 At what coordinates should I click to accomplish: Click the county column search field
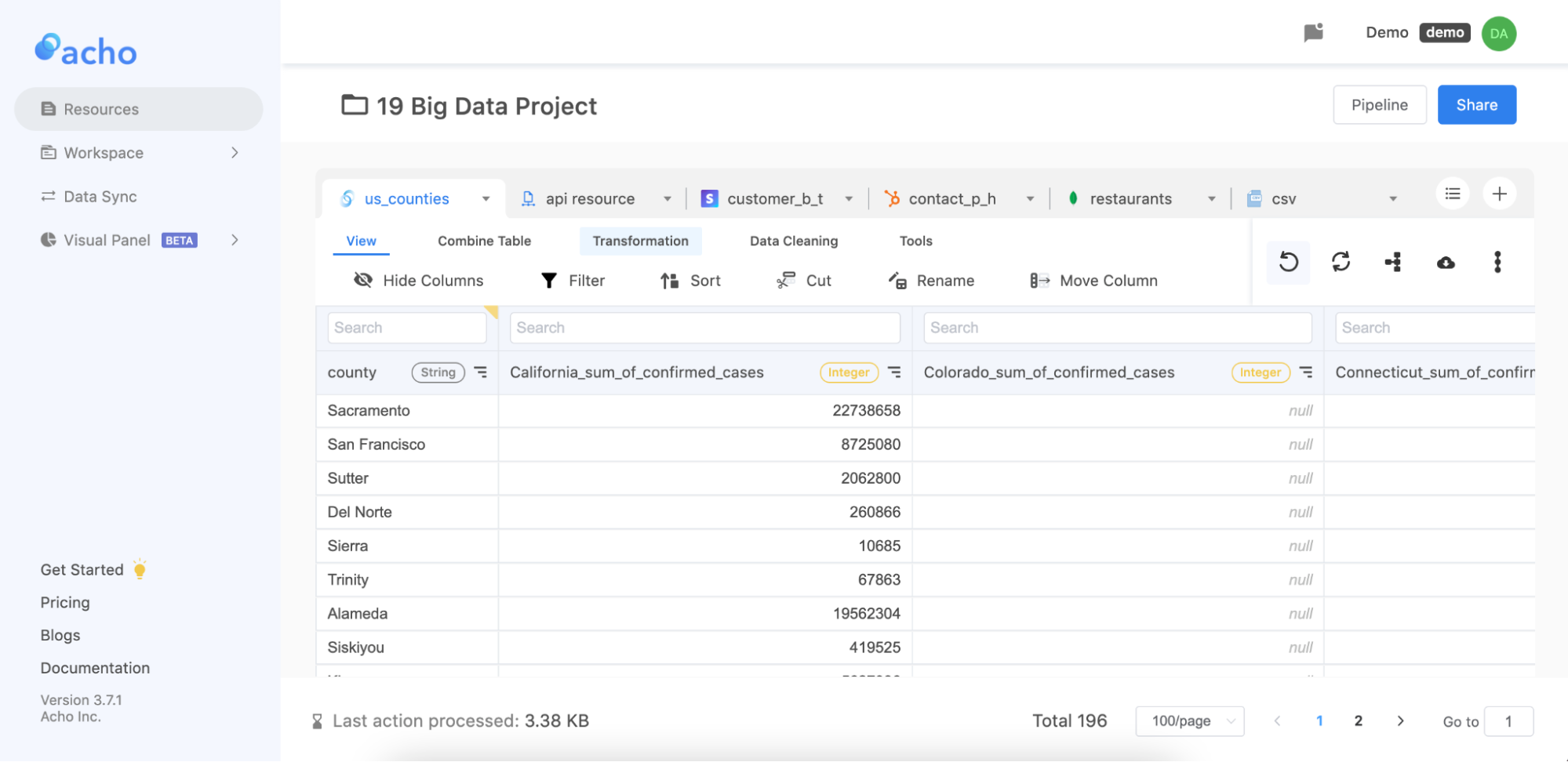(x=406, y=327)
